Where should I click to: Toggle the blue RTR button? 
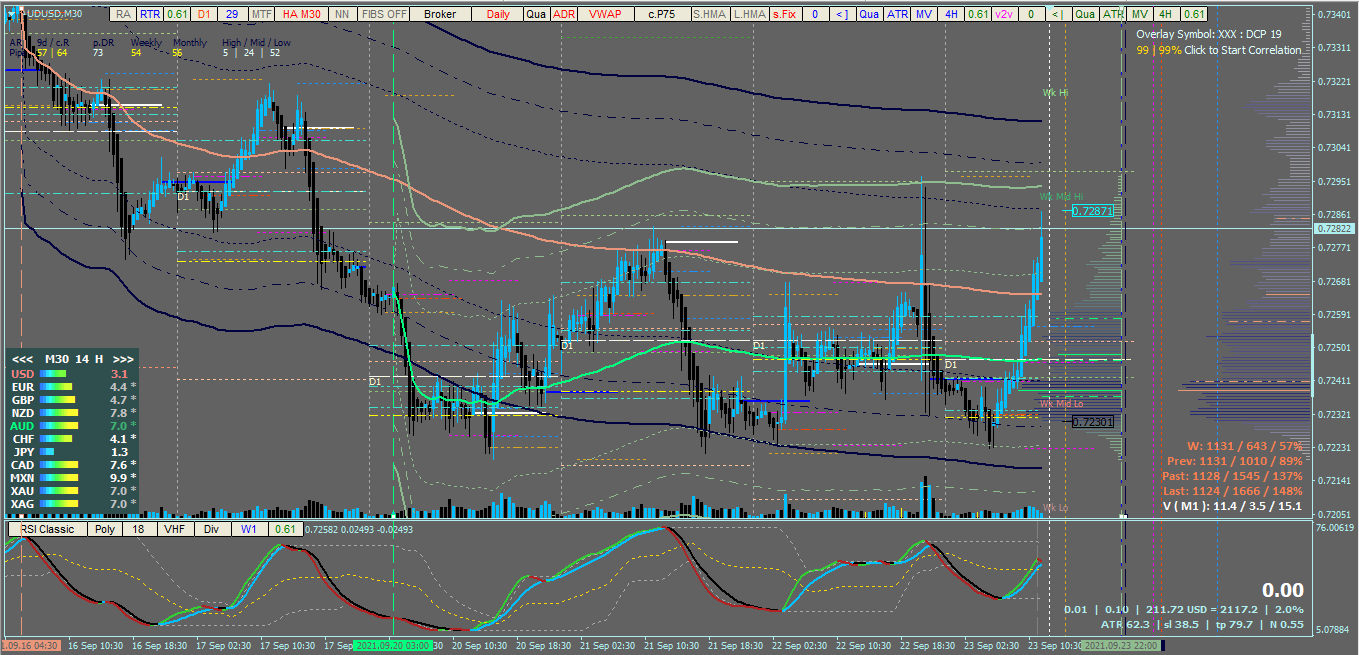(x=150, y=14)
